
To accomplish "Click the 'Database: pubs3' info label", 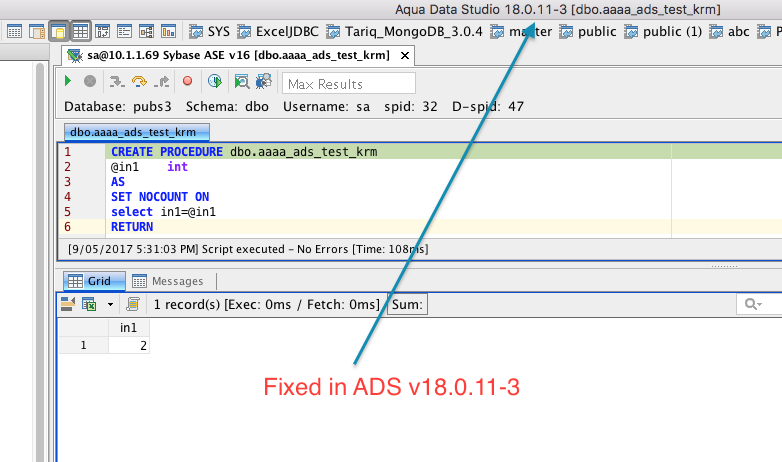I will click(118, 107).
